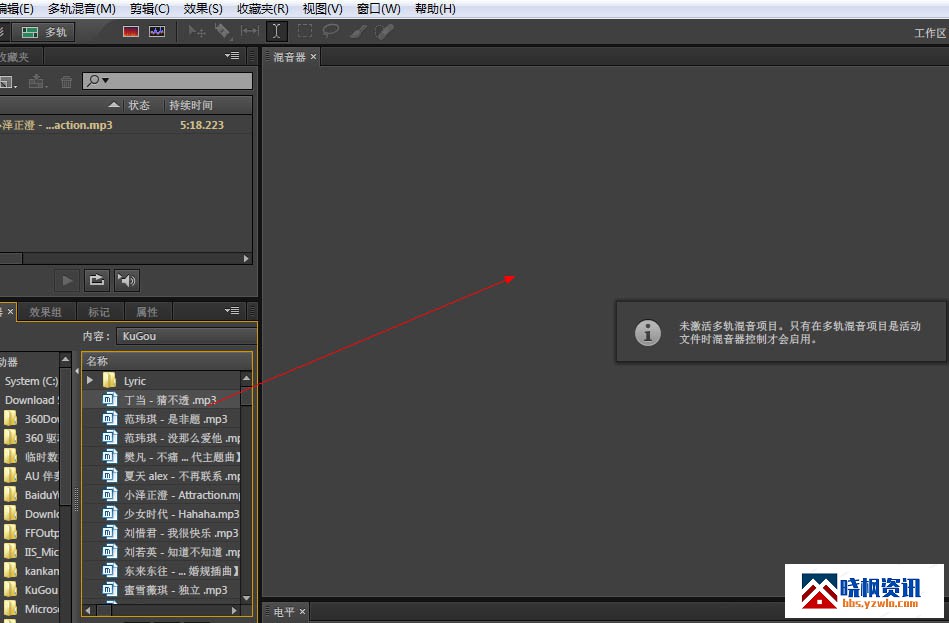
Task: Click the trash delete icon in Files panel
Action: click(67, 81)
